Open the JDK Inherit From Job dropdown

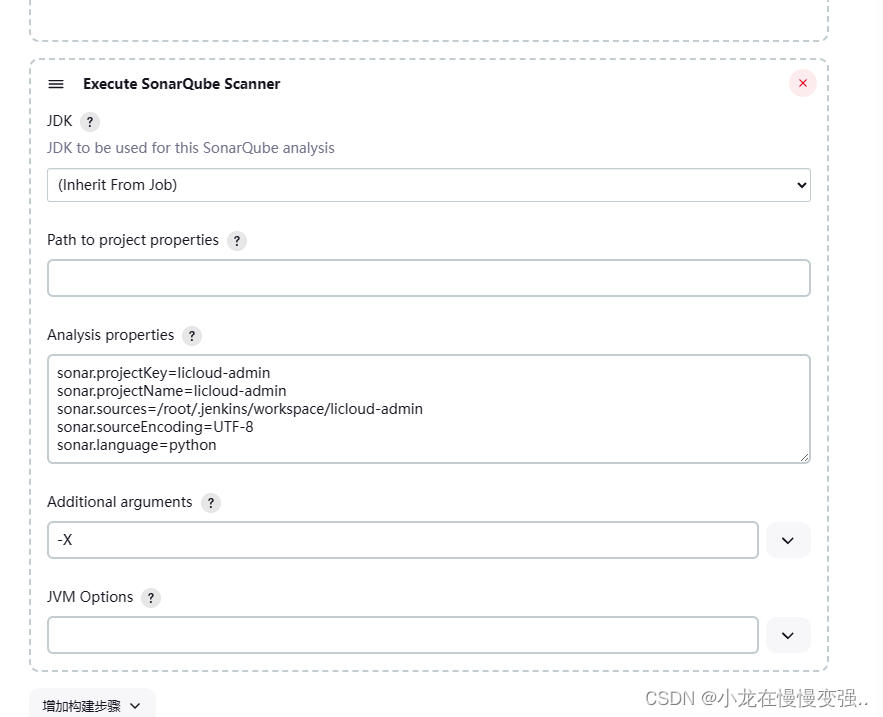point(429,185)
